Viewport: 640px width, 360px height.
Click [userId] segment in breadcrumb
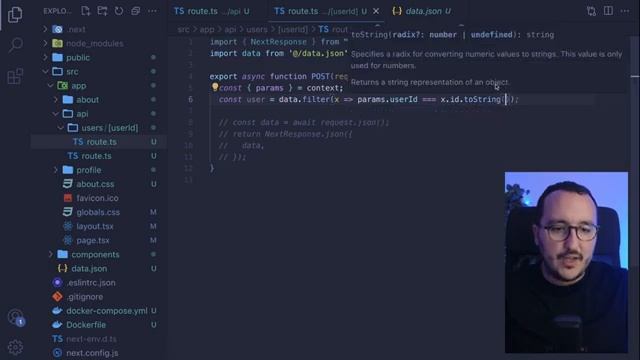tap(293, 29)
